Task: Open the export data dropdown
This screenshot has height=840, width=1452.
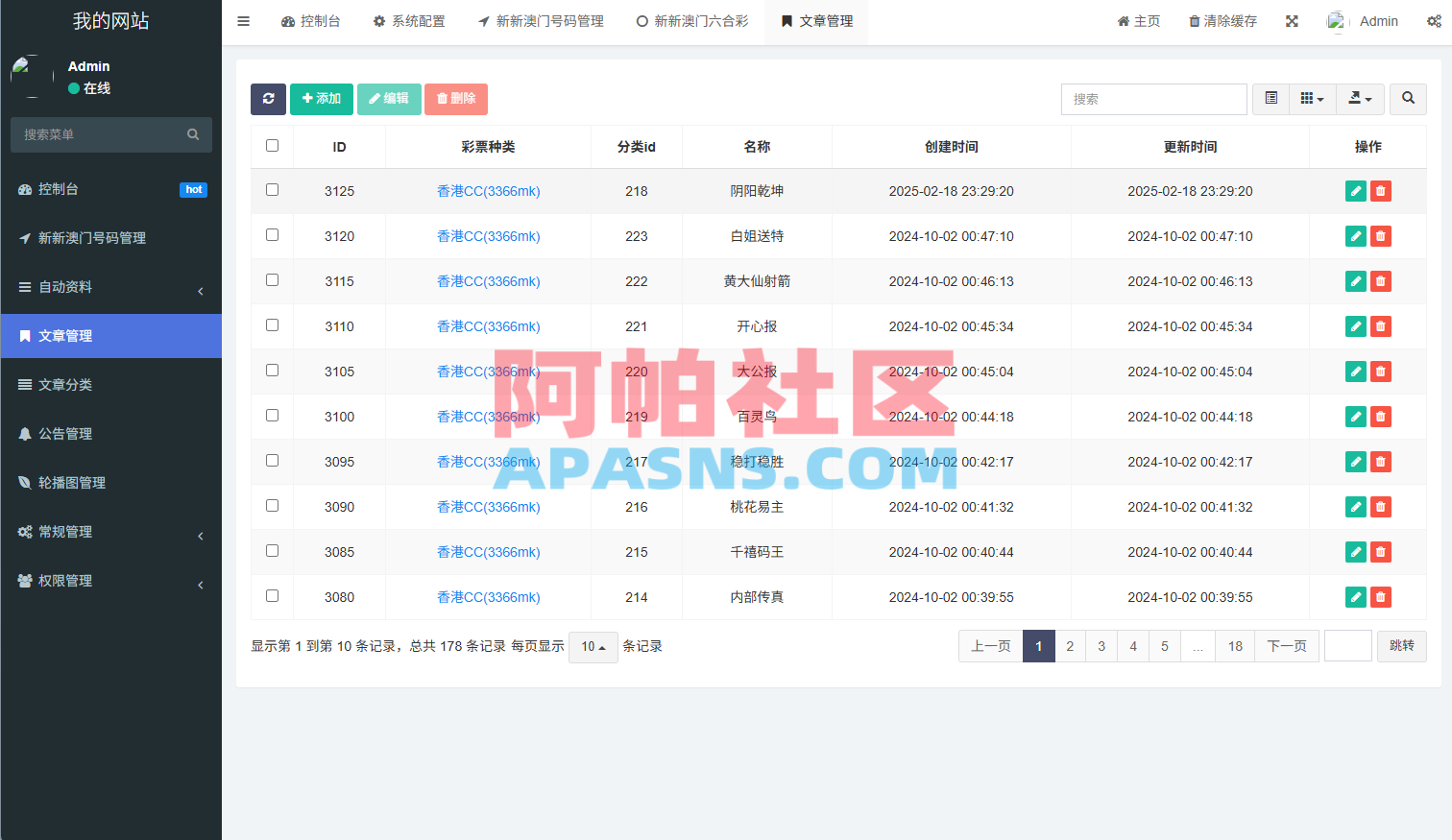Action: 1361,99
